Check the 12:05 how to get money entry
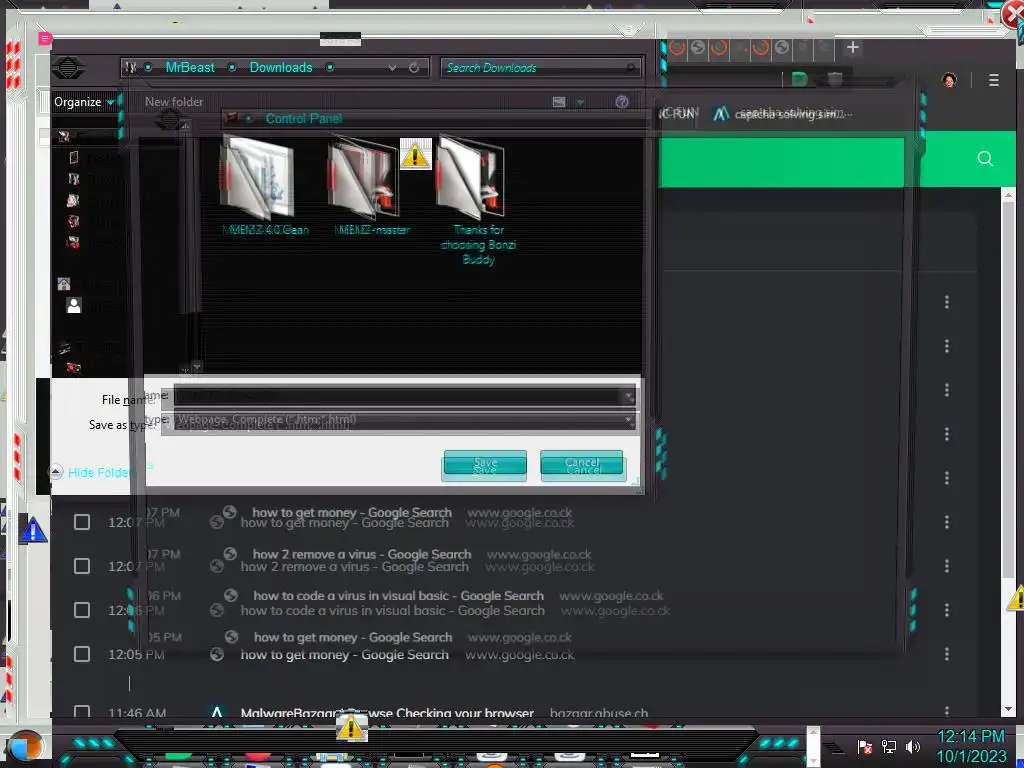The height and width of the screenshot is (768, 1024). tap(82, 654)
